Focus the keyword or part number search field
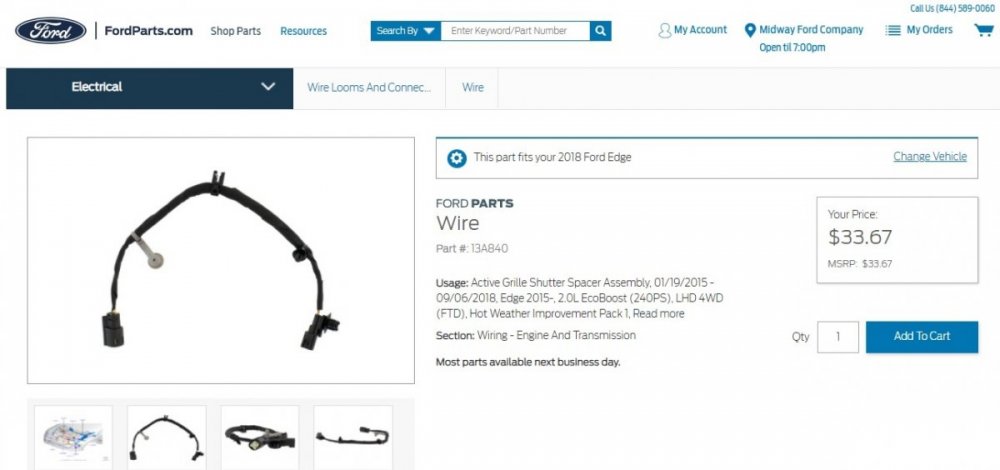The height and width of the screenshot is (470, 1000). click(515, 31)
